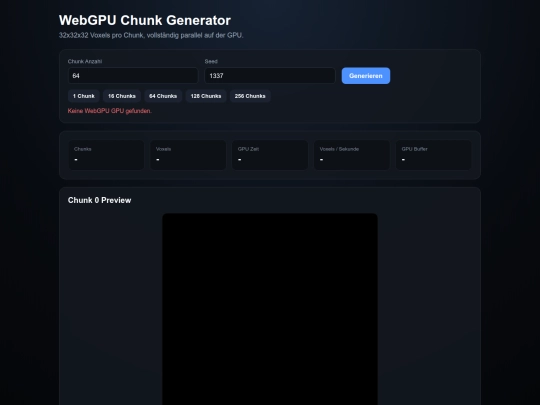Screen dimensions: 540x405
Task: Select the Voxels / Sekunde stat card
Action: click(x=352, y=155)
